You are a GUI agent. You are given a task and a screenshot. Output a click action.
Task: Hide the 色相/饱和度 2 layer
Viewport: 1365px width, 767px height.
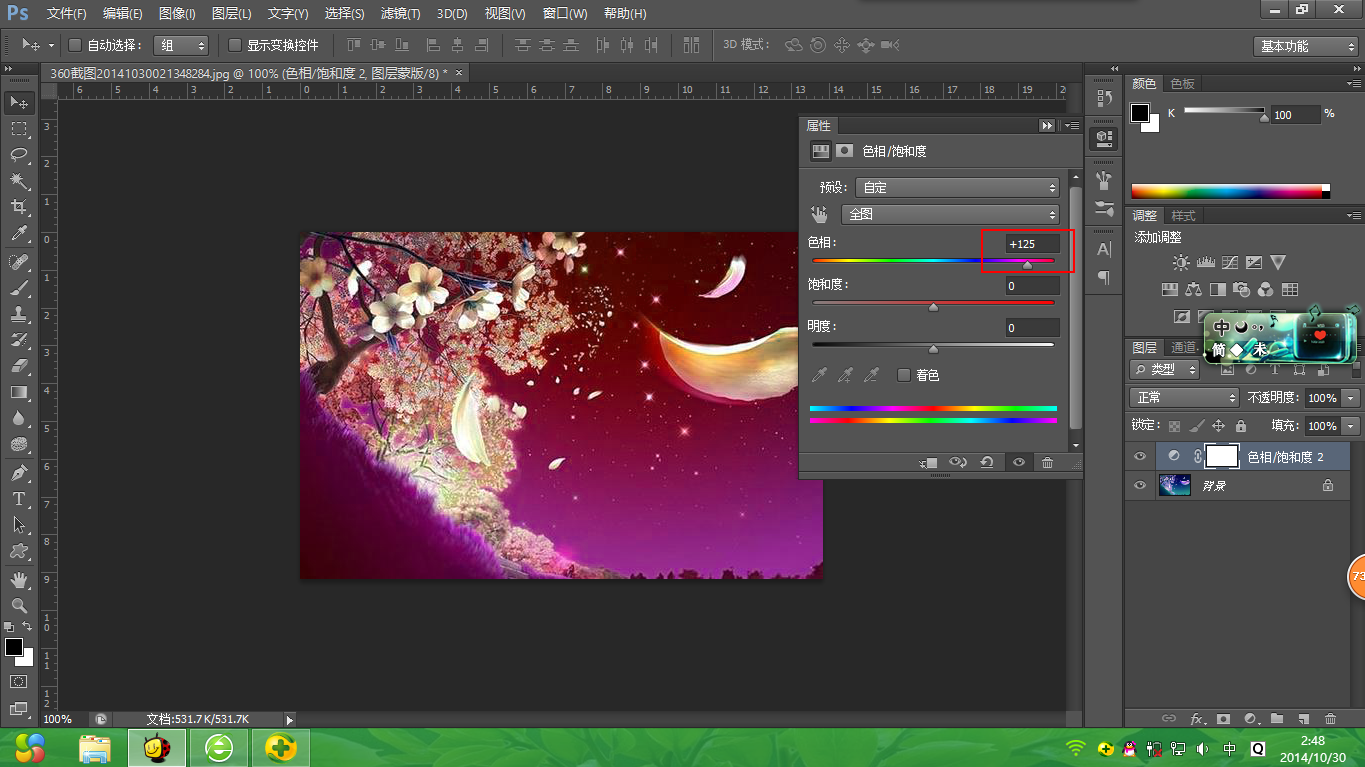1140,456
